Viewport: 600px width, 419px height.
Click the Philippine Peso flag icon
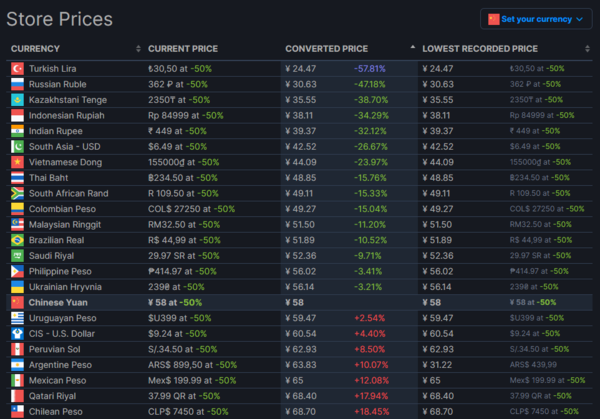click(17, 271)
